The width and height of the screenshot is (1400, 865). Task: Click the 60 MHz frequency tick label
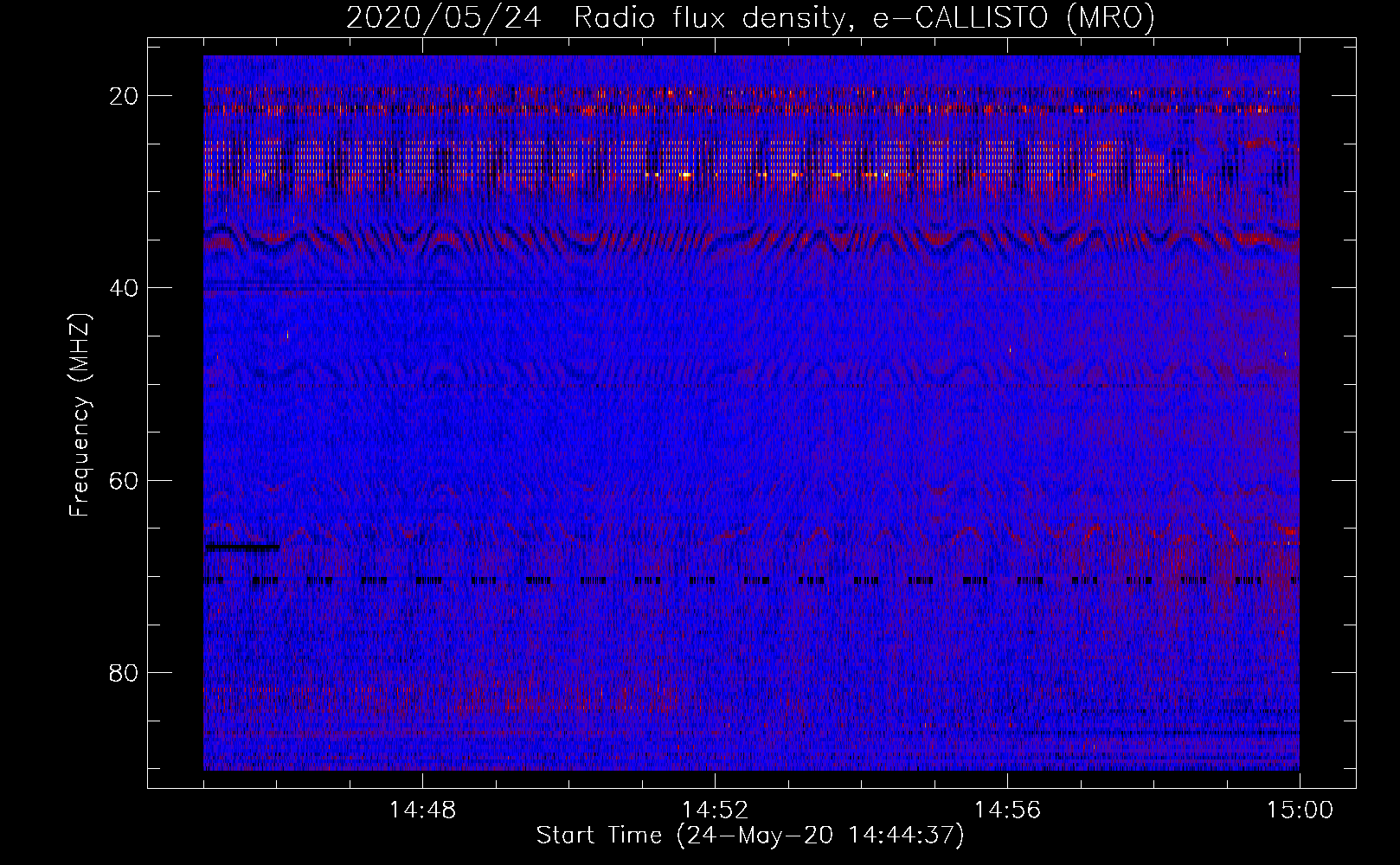(x=125, y=480)
